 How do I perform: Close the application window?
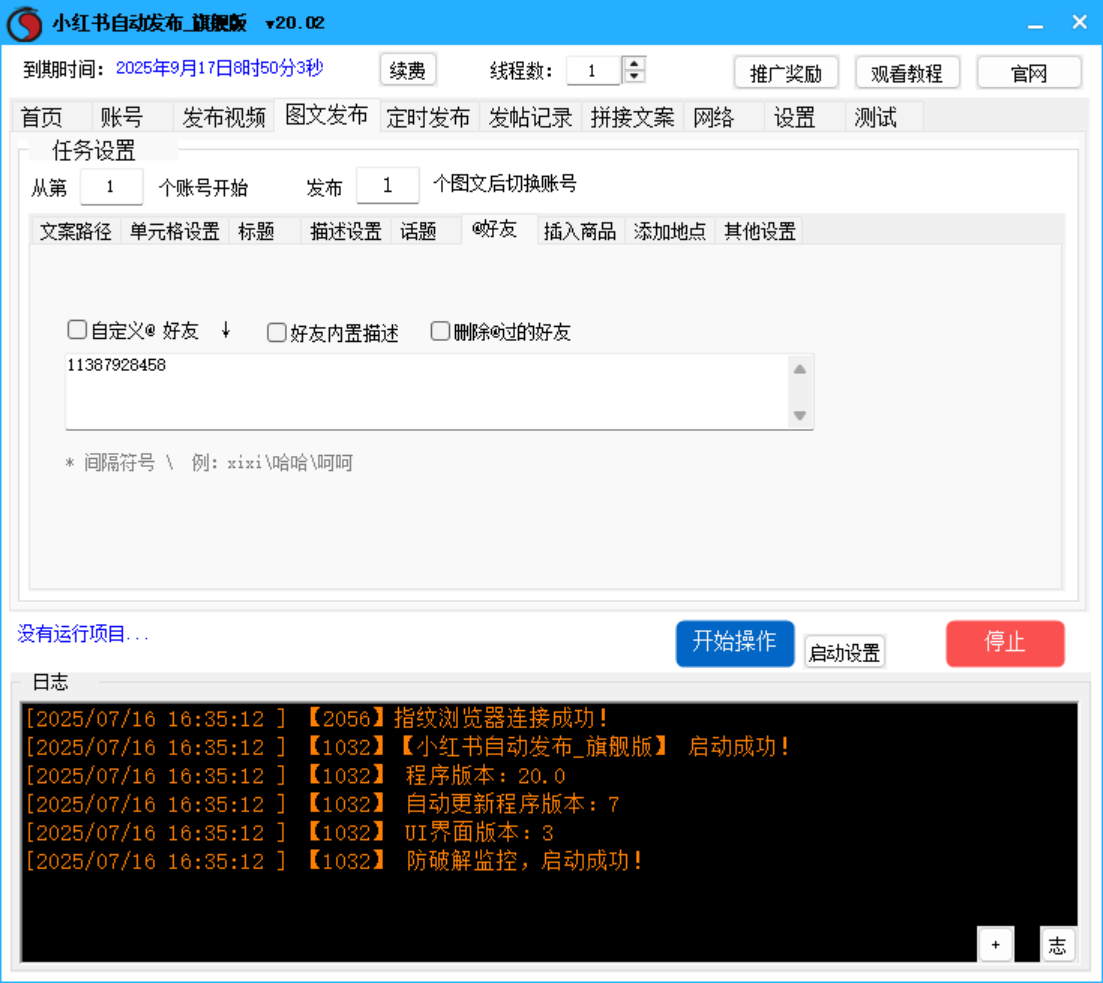pos(1079,23)
